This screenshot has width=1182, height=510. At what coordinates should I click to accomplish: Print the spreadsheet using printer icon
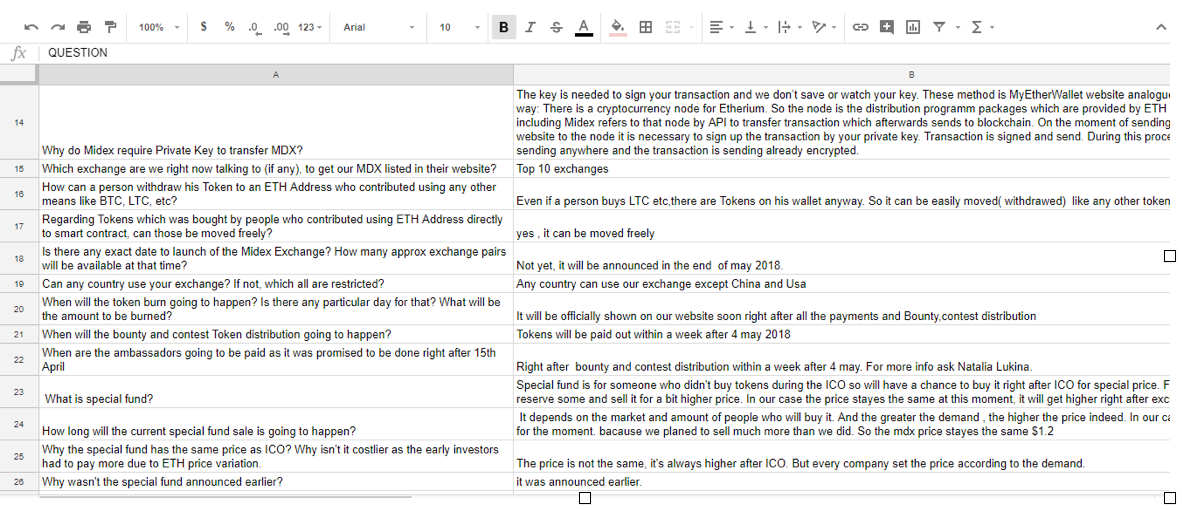(84, 27)
